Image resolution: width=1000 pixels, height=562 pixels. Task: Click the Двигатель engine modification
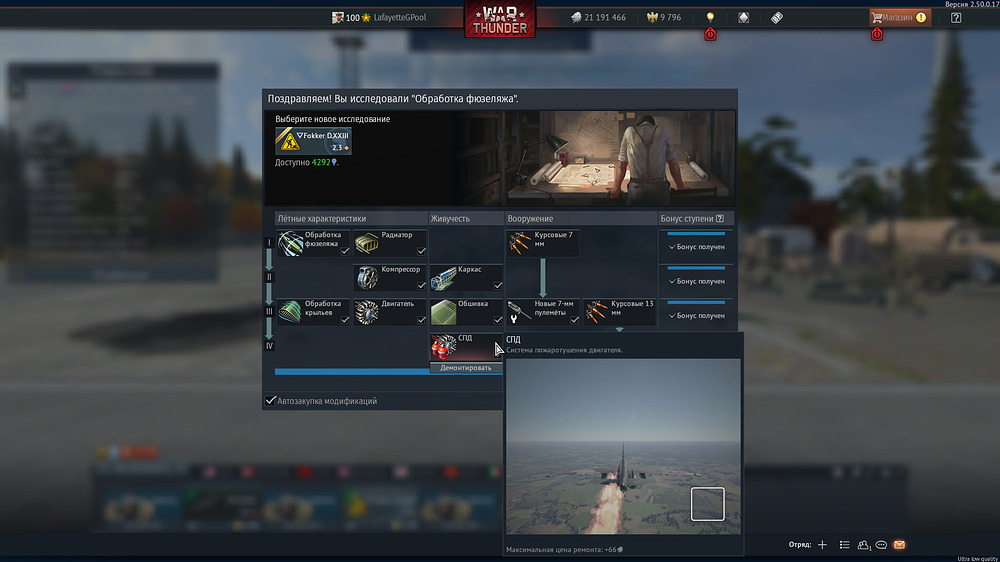click(x=367, y=312)
